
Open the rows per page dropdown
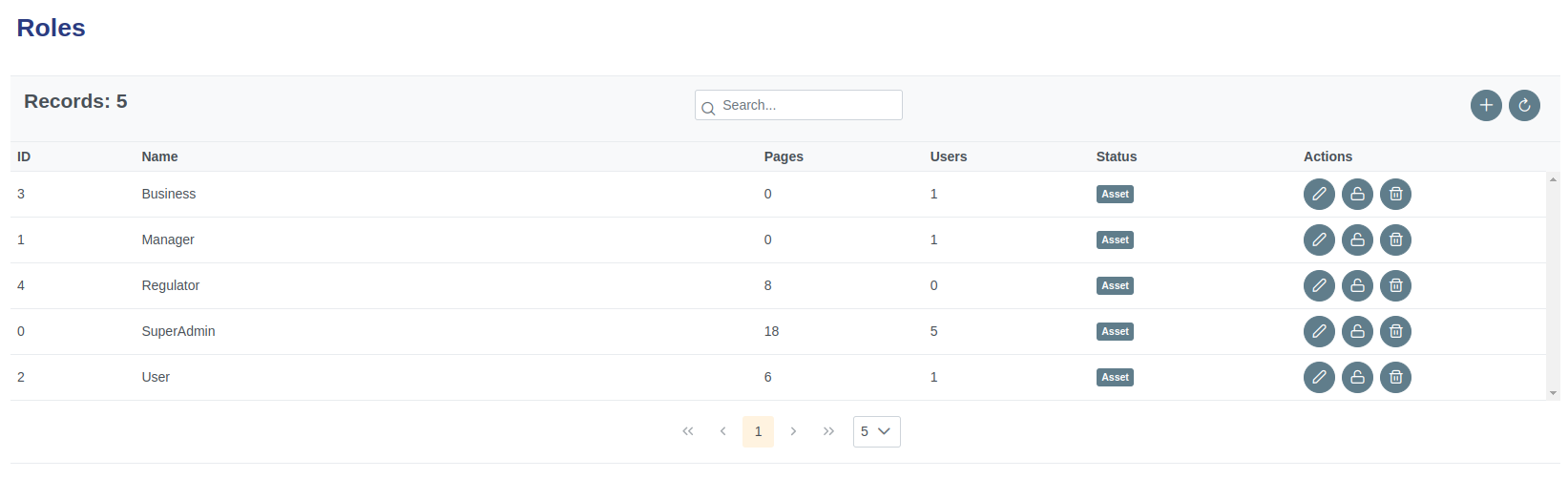[x=876, y=431]
